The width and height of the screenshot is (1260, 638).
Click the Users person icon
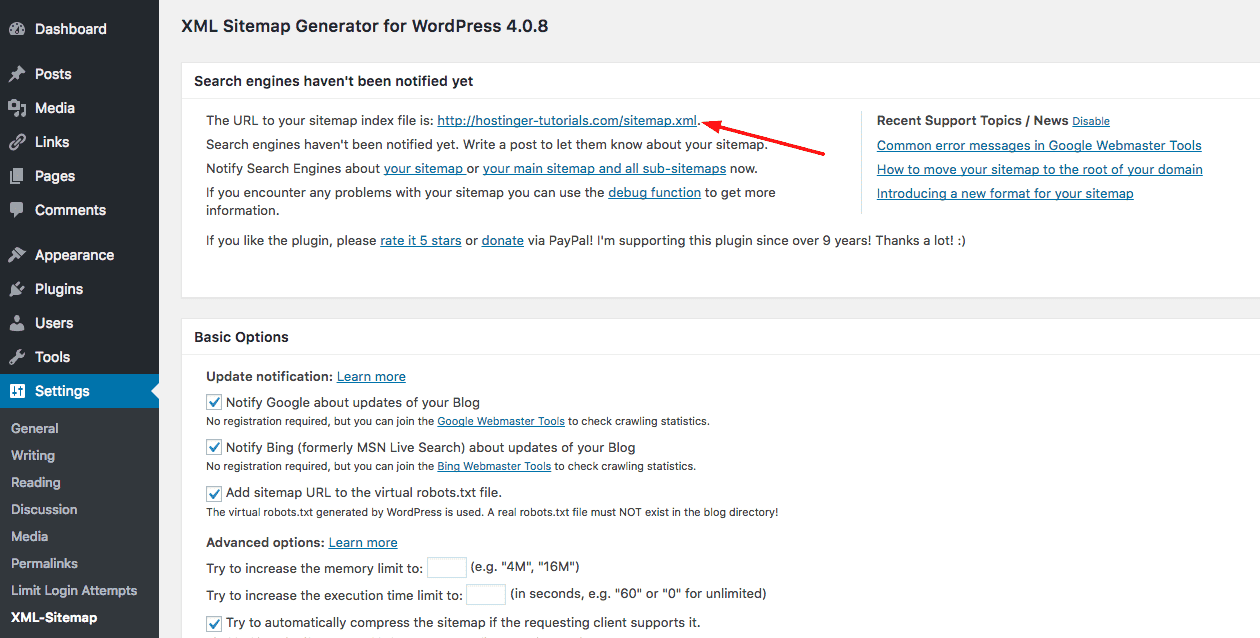17,323
